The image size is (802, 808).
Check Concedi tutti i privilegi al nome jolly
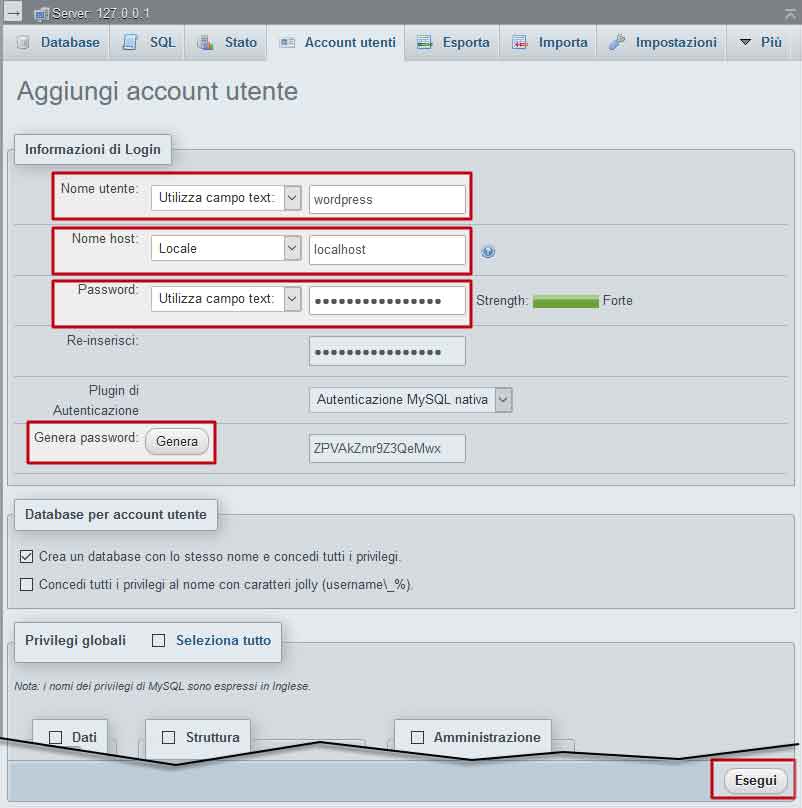point(26,584)
